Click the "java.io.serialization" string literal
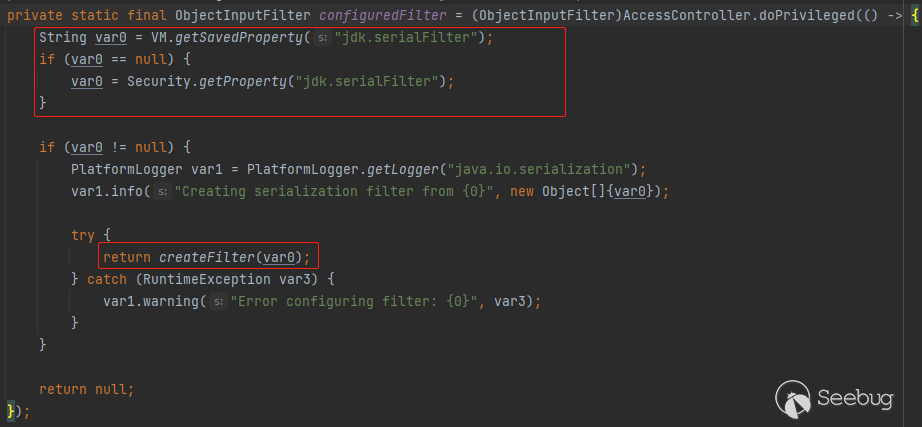This screenshot has width=922, height=427. 542,168
